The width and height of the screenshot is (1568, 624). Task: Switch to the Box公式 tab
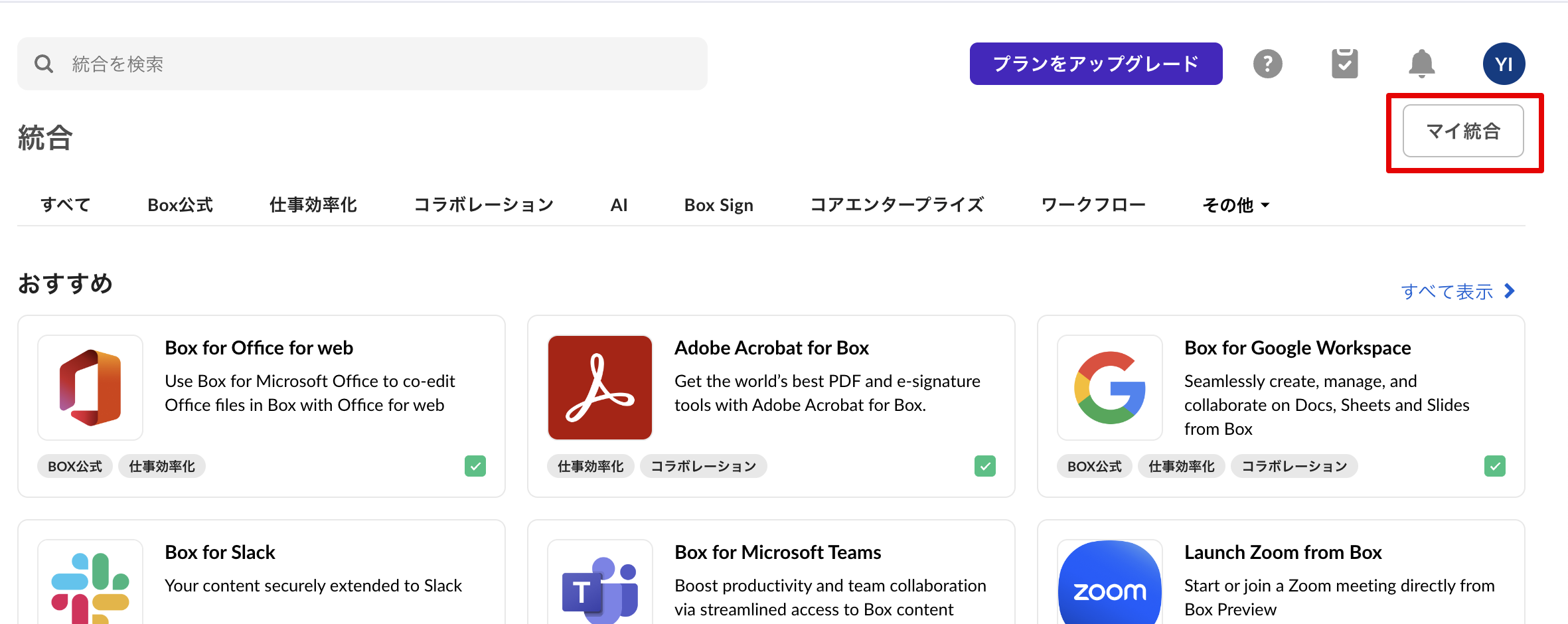tap(180, 205)
